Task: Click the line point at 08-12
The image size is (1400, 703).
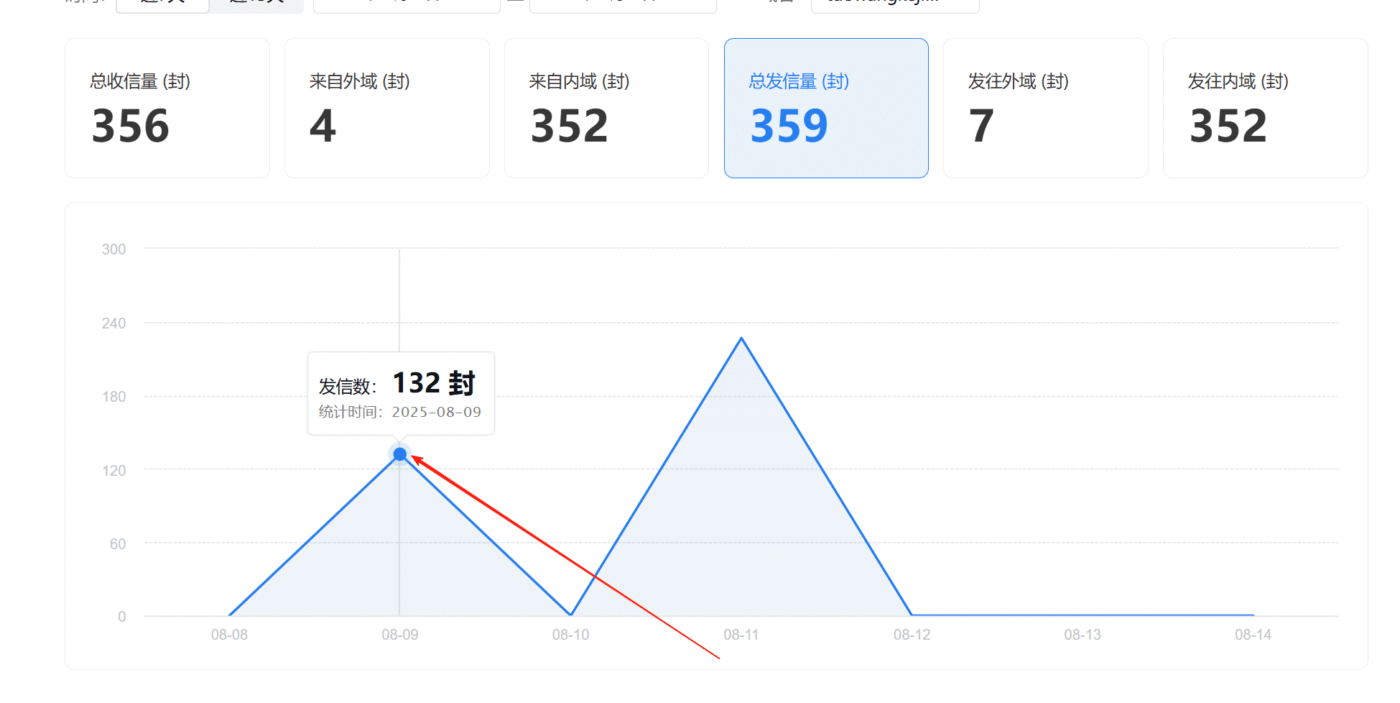Action: click(x=912, y=615)
